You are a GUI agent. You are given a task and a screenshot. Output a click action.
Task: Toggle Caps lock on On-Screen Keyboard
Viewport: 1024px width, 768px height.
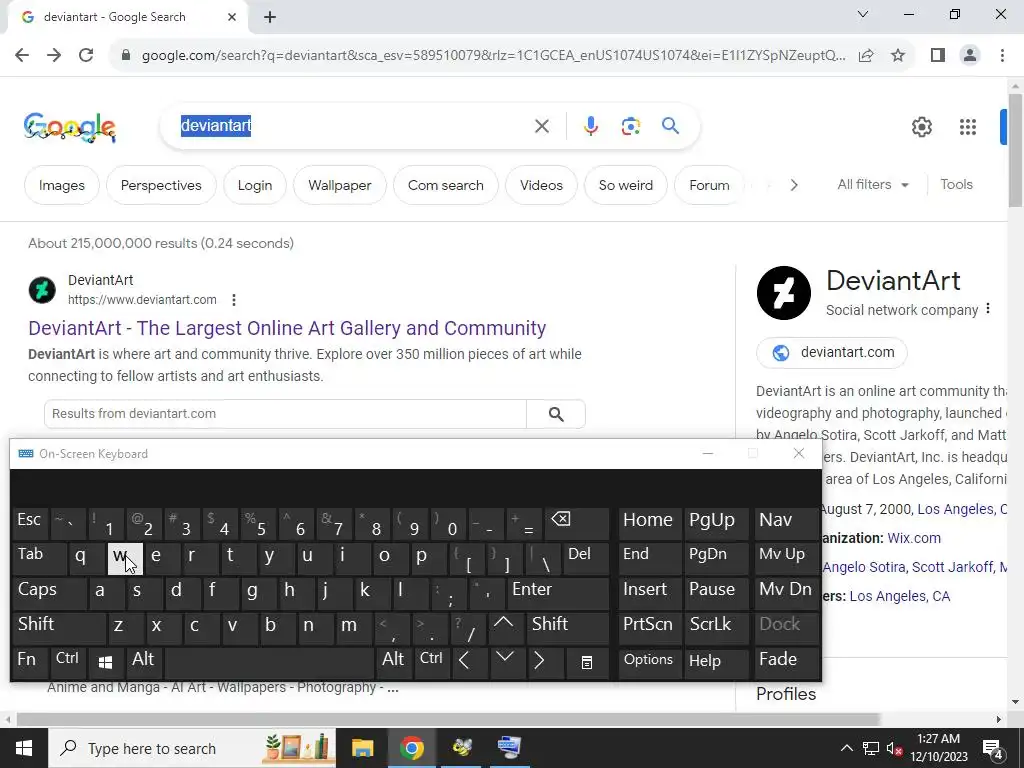coord(48,593)
